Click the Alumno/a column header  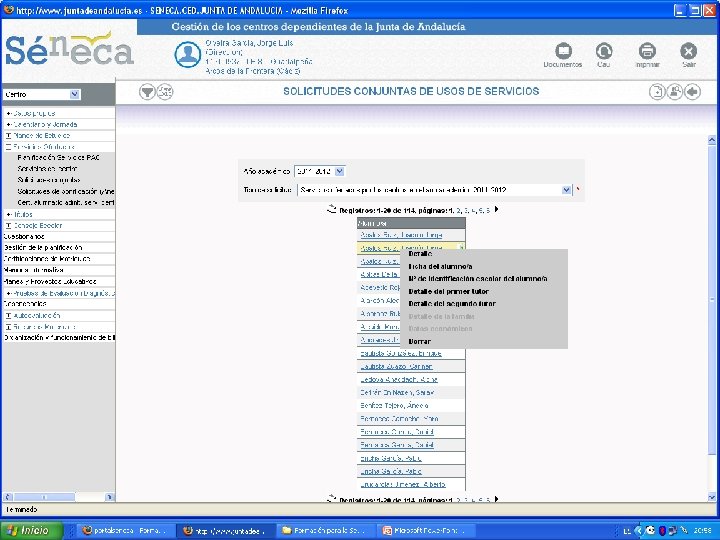411,223
